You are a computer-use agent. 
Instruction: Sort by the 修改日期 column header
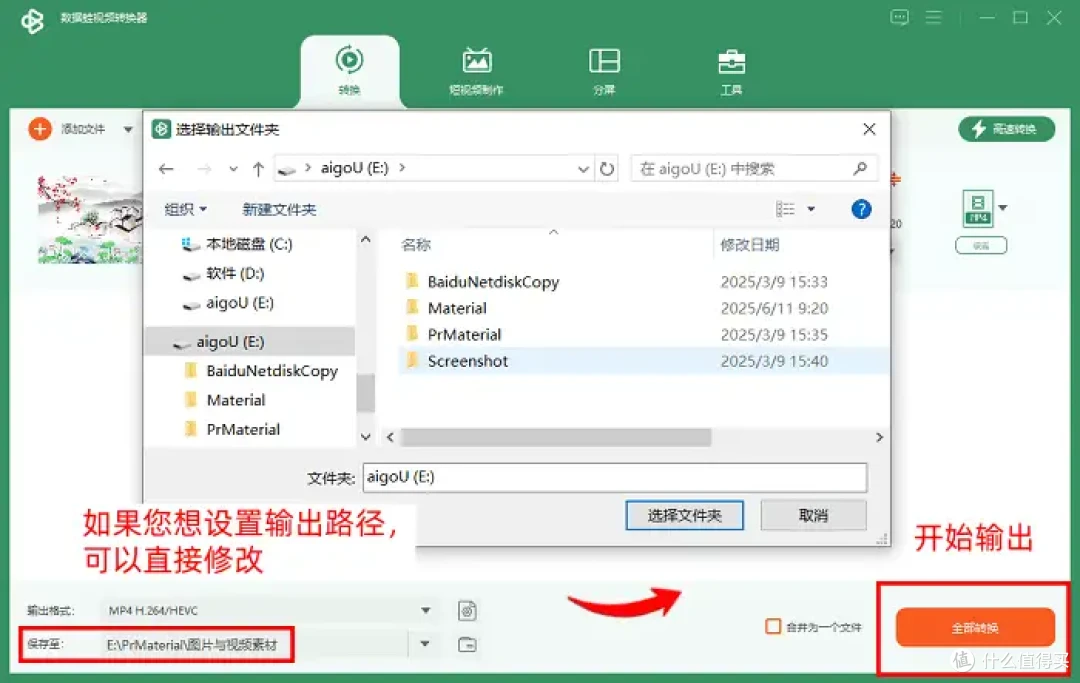(x=749, y=244)
